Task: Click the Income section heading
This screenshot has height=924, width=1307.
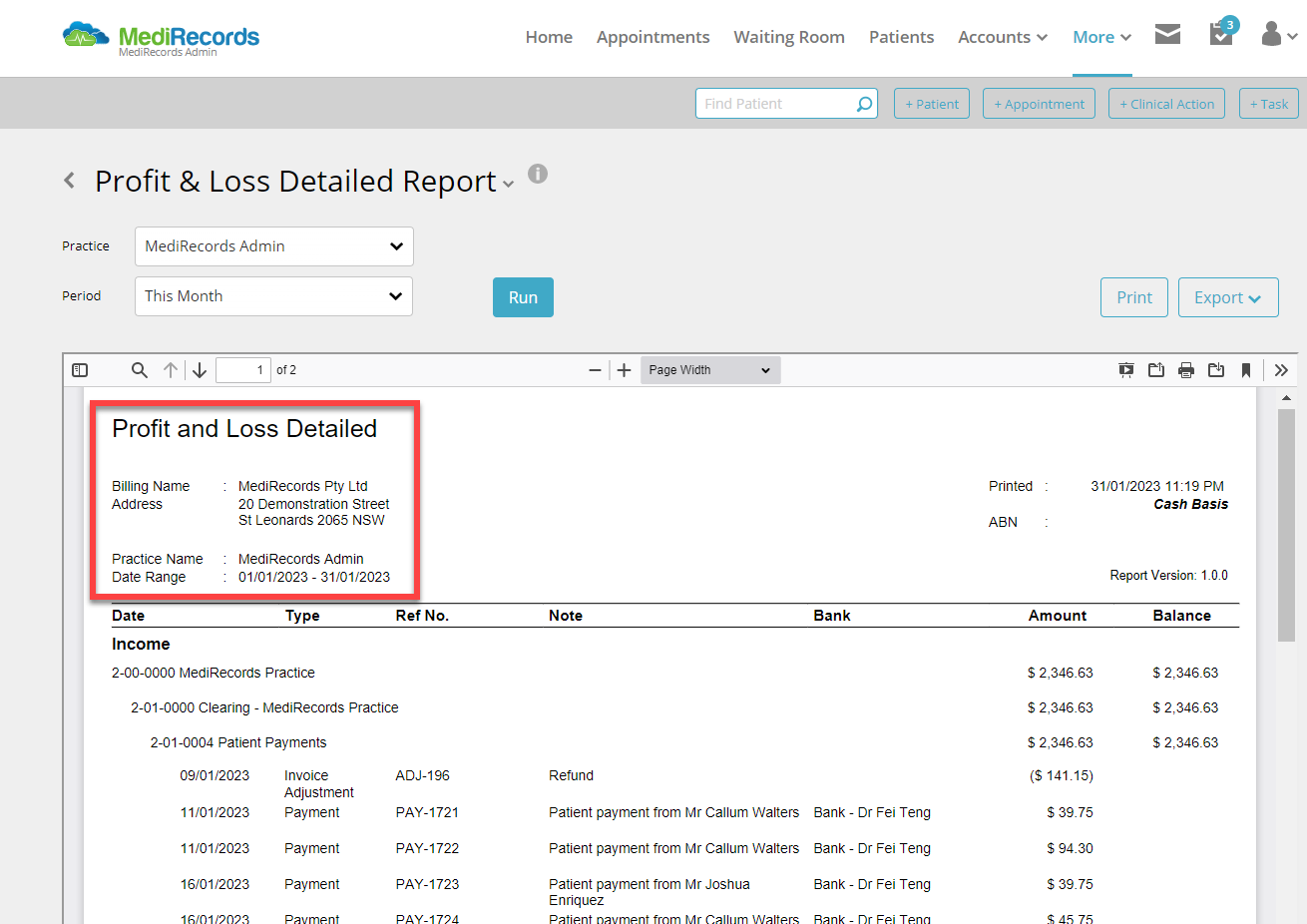Action: coord(141,644)
